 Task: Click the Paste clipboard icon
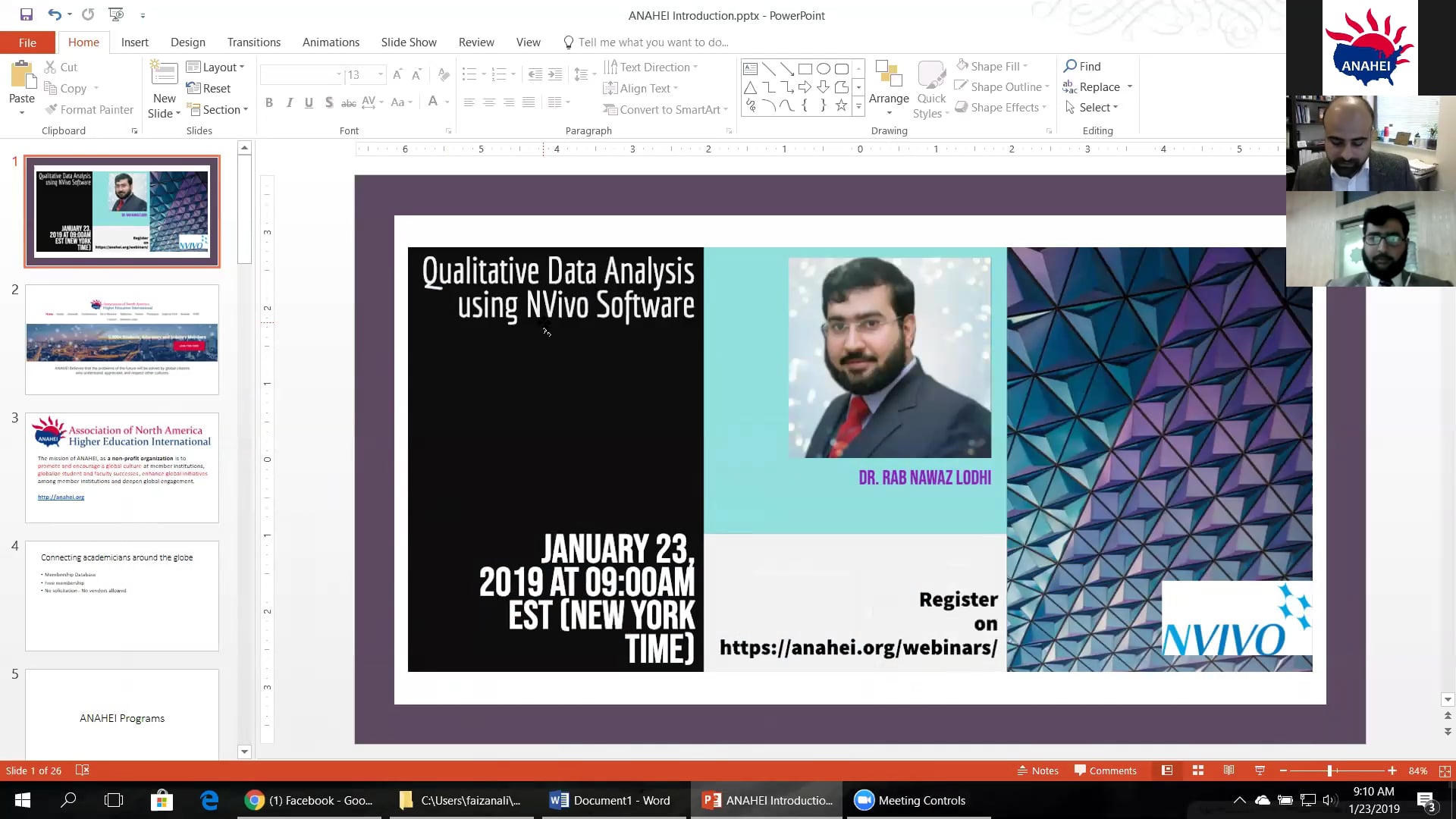click(x=22, y=76)
